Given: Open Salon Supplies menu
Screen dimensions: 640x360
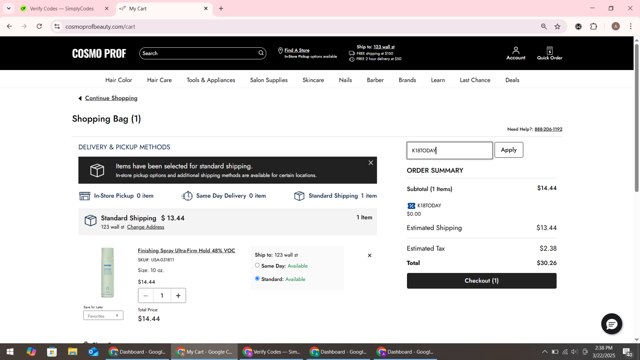Looking at the screenshot, I should pos(269,80).
